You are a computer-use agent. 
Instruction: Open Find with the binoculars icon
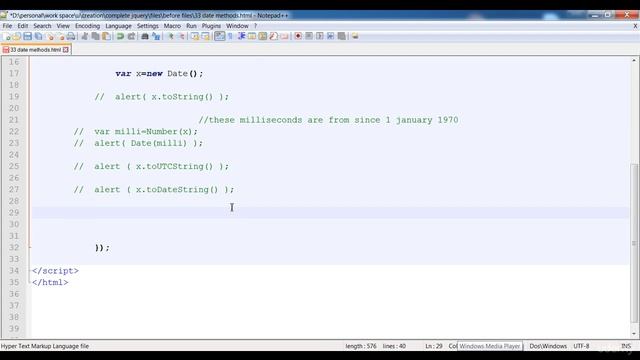tap(144, 36)
